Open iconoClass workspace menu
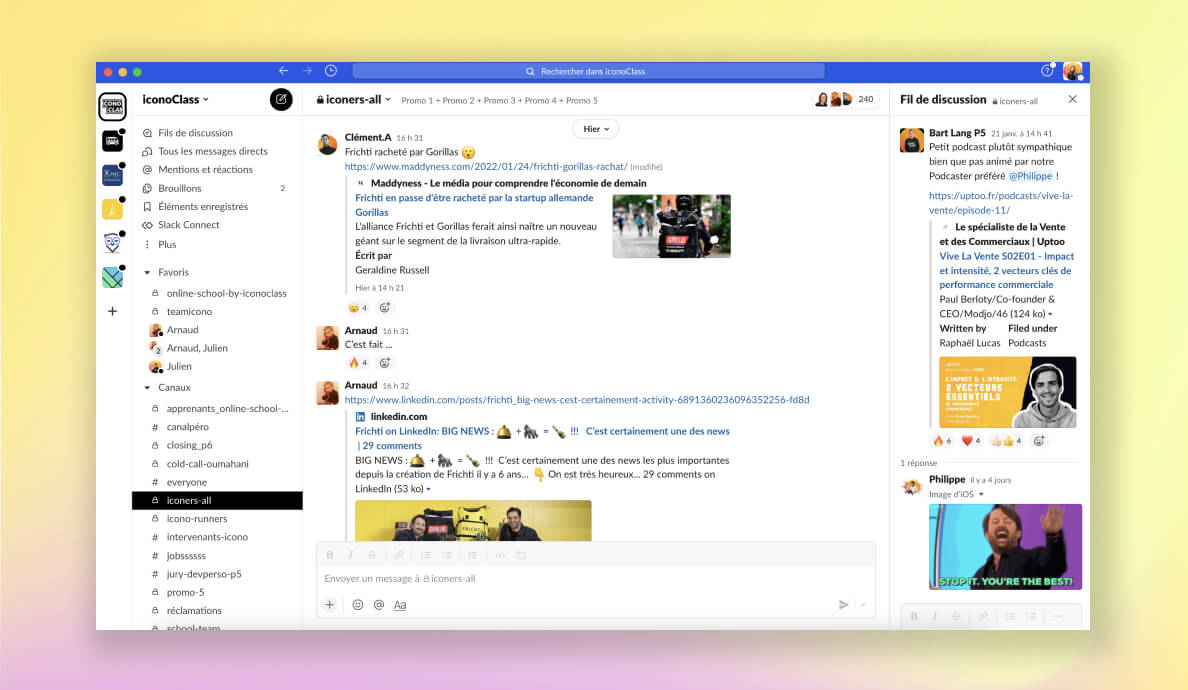The height and width of the screenshot is (690, 1188). tap(175, 99)
